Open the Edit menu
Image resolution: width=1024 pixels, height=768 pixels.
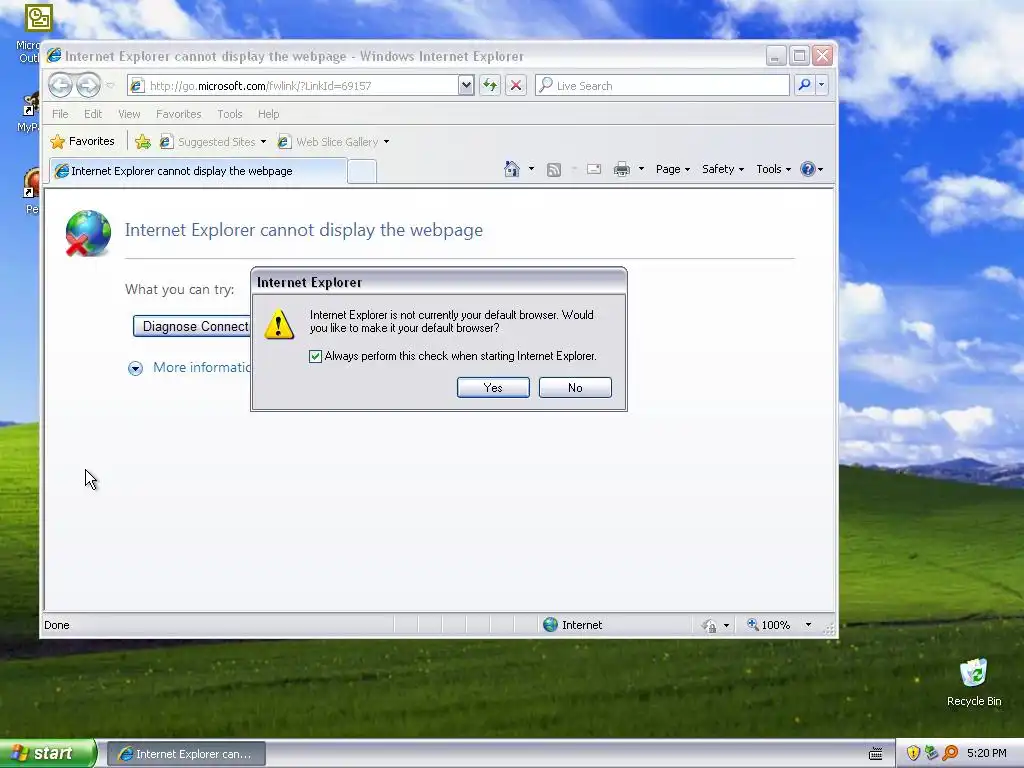click(x=93, y=114)
